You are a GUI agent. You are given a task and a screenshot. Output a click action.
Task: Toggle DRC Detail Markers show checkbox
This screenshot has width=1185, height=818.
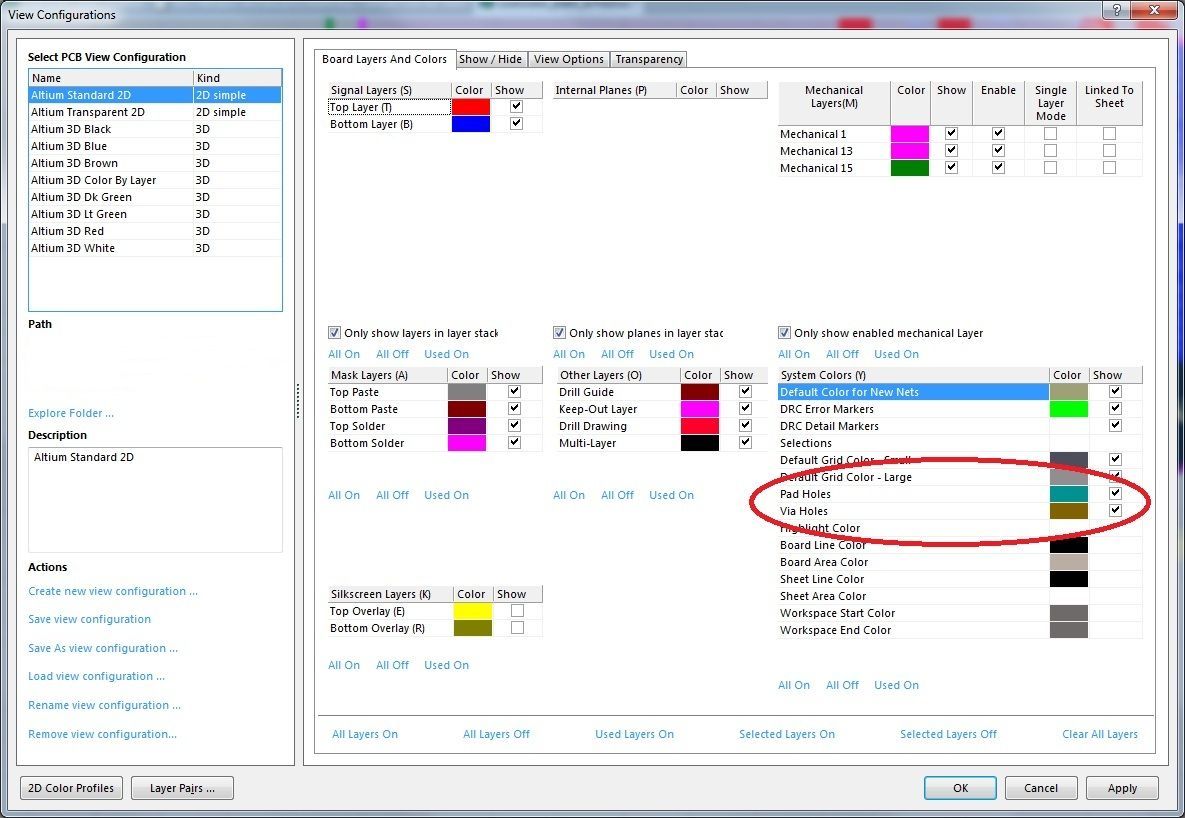(1115, 425)
